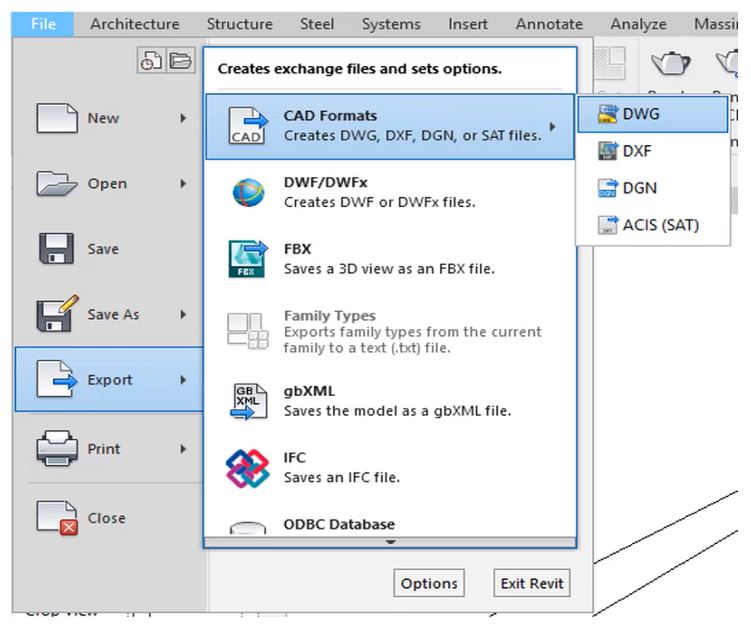This screenshot has width=751, height=630.
Task: Choose ACIS (SAT) export format
Action: tap(652, 225)
